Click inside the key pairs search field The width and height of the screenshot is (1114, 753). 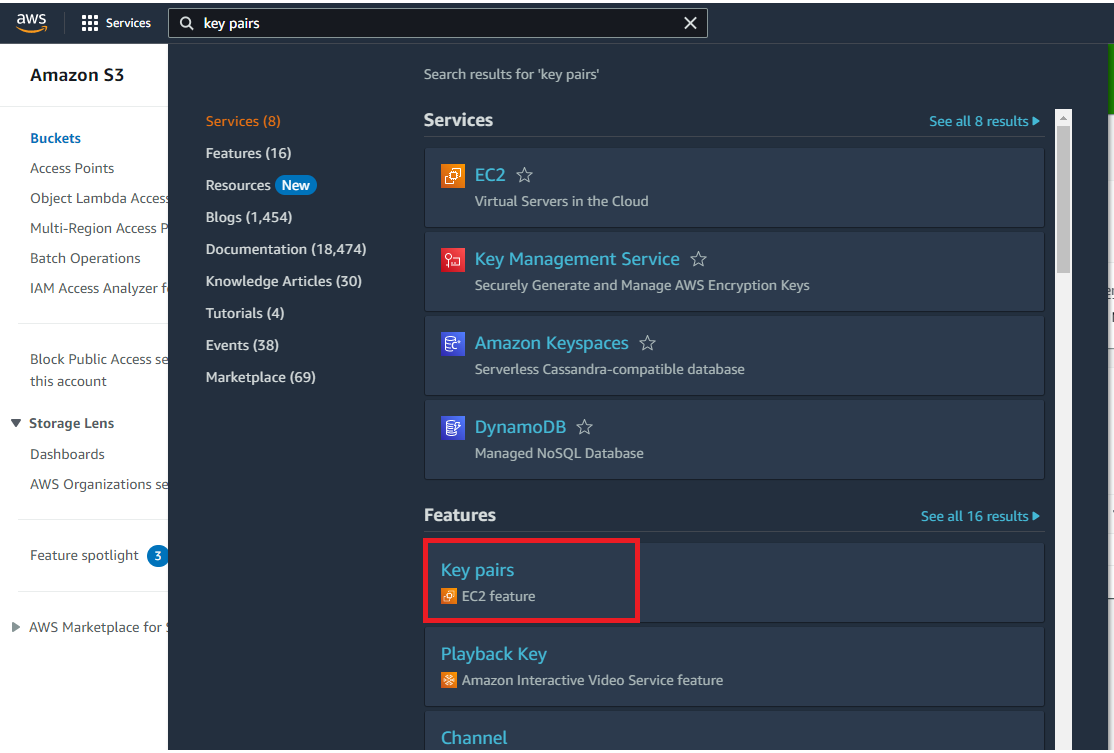click(x=438, y=23)
